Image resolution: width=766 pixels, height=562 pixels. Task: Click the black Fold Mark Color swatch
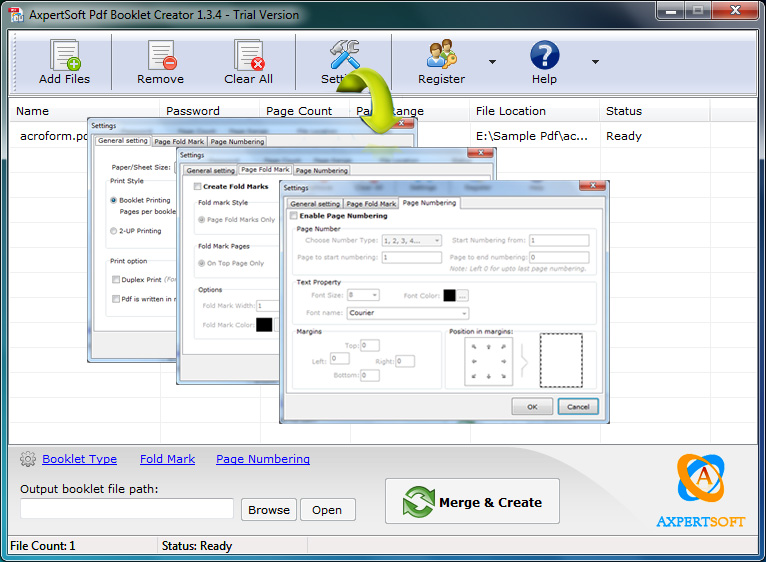(264, 324)
